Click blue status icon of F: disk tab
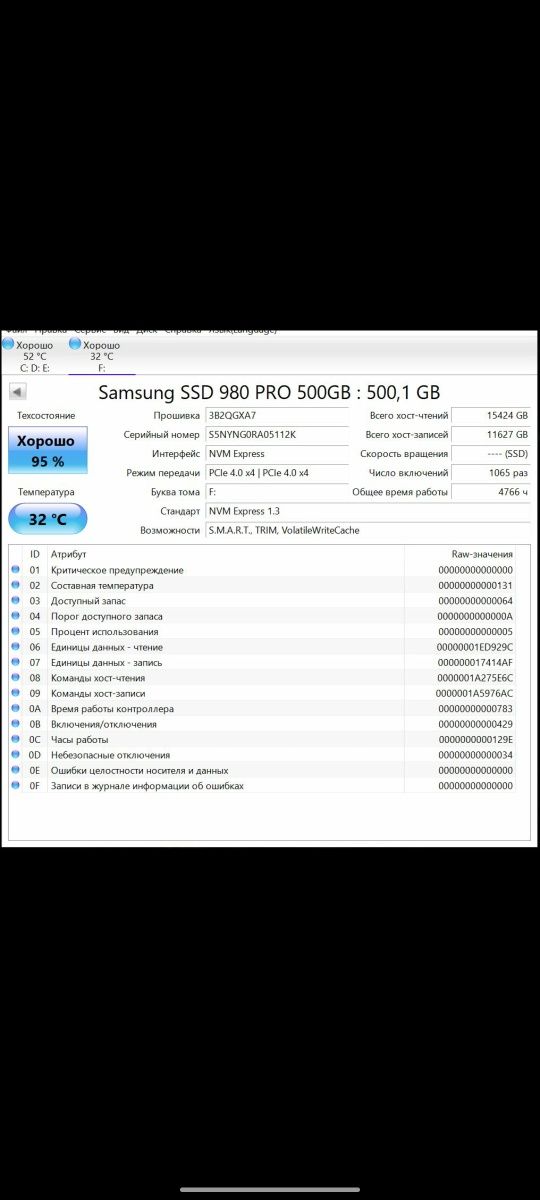The image size is (540, 1200). pyautogui.click(x=75, y=344)
